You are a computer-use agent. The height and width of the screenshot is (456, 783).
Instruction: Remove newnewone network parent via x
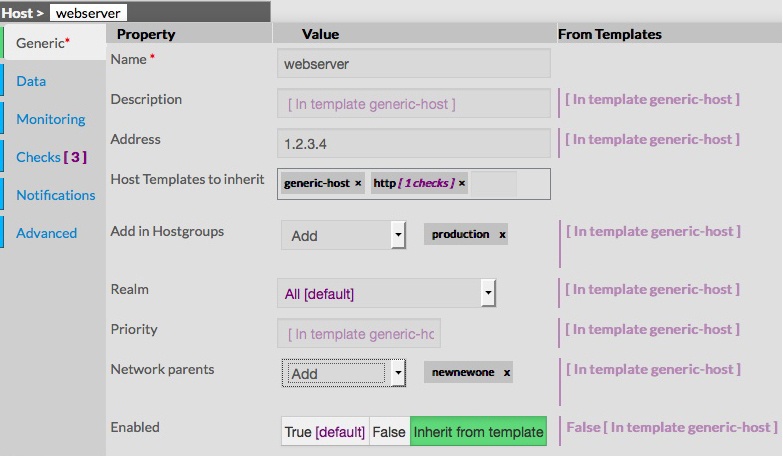coord(506,372)
